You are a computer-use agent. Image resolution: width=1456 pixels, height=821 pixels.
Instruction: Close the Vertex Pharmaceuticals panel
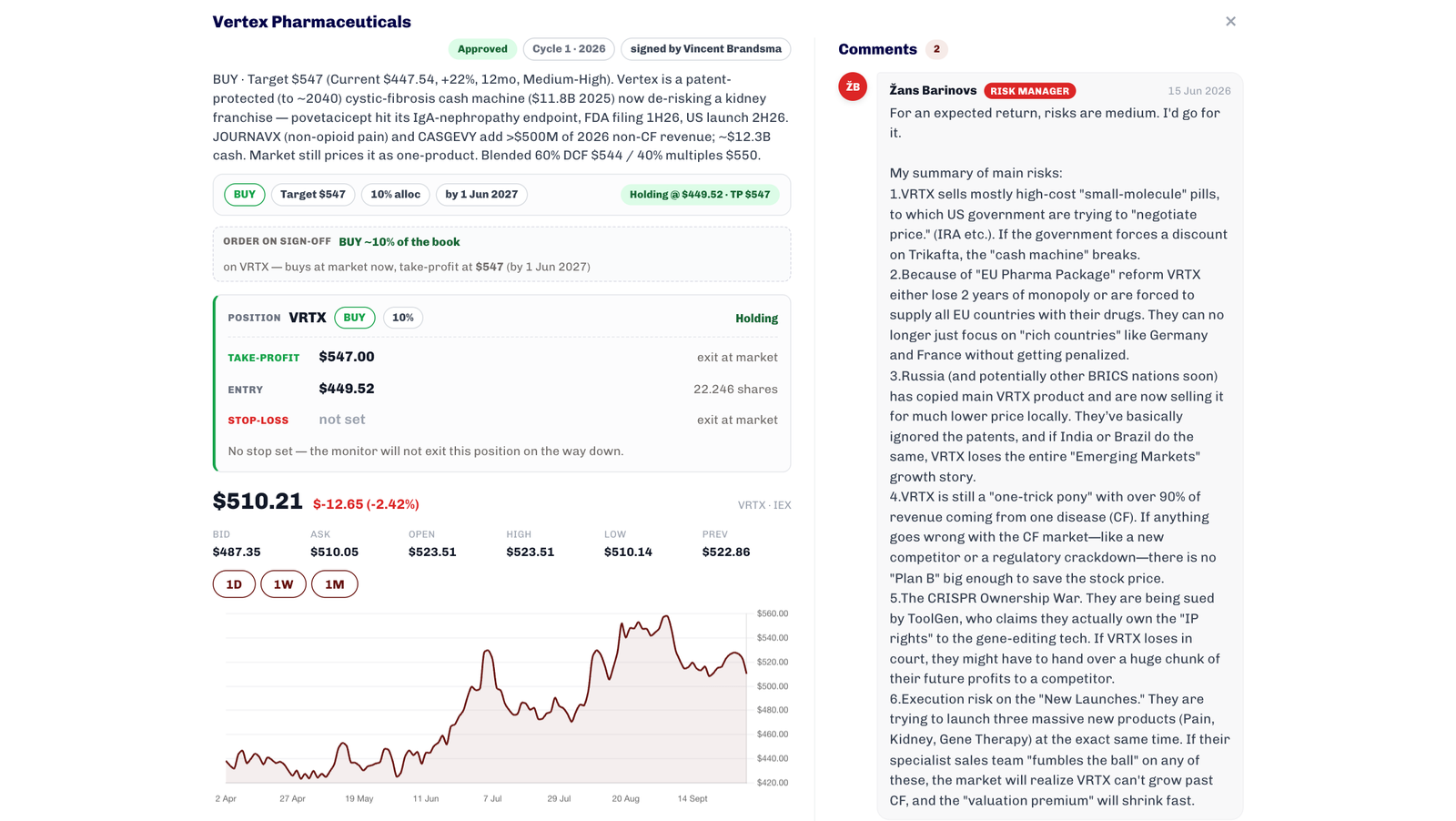tap(1230, 21)
